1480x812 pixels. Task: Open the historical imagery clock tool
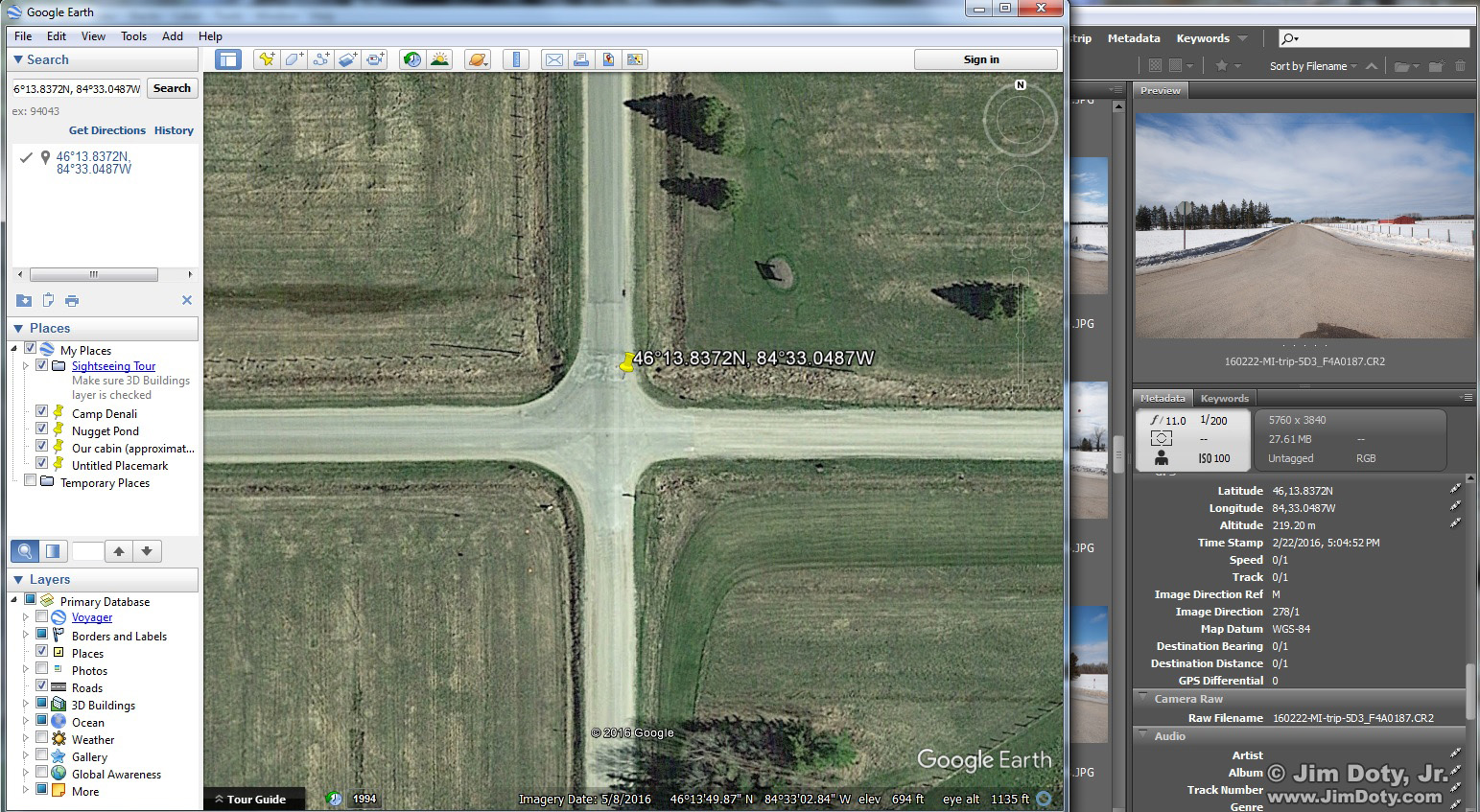[412, 59]
